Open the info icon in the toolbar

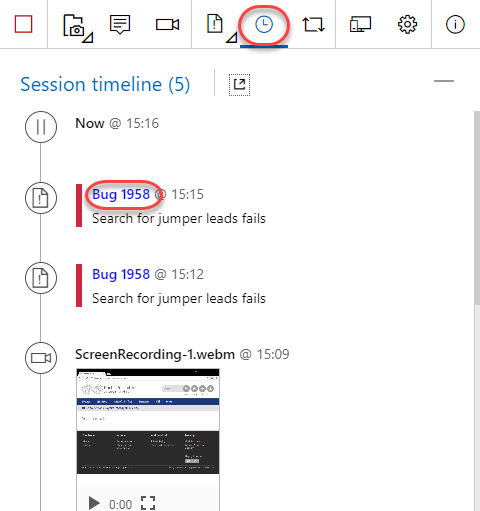[x=455, y=24]
